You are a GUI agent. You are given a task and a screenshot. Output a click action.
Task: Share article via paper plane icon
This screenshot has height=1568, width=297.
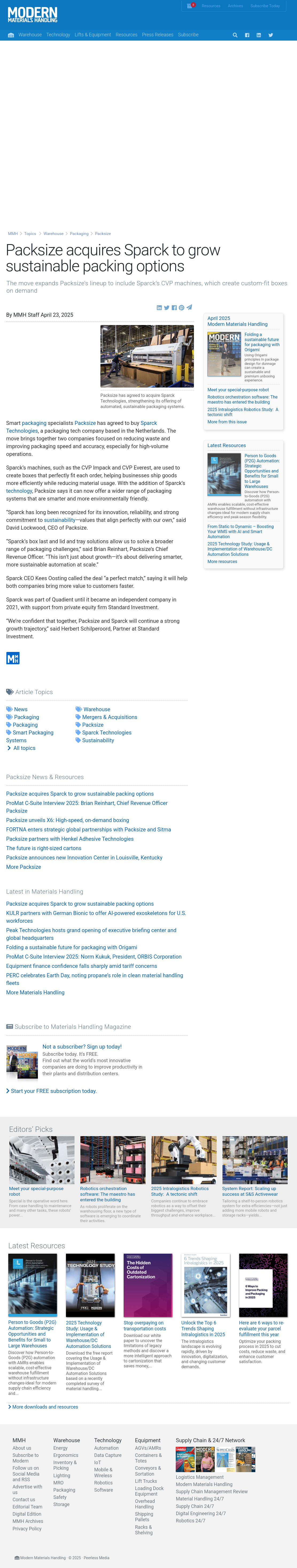tap(189, 307)
